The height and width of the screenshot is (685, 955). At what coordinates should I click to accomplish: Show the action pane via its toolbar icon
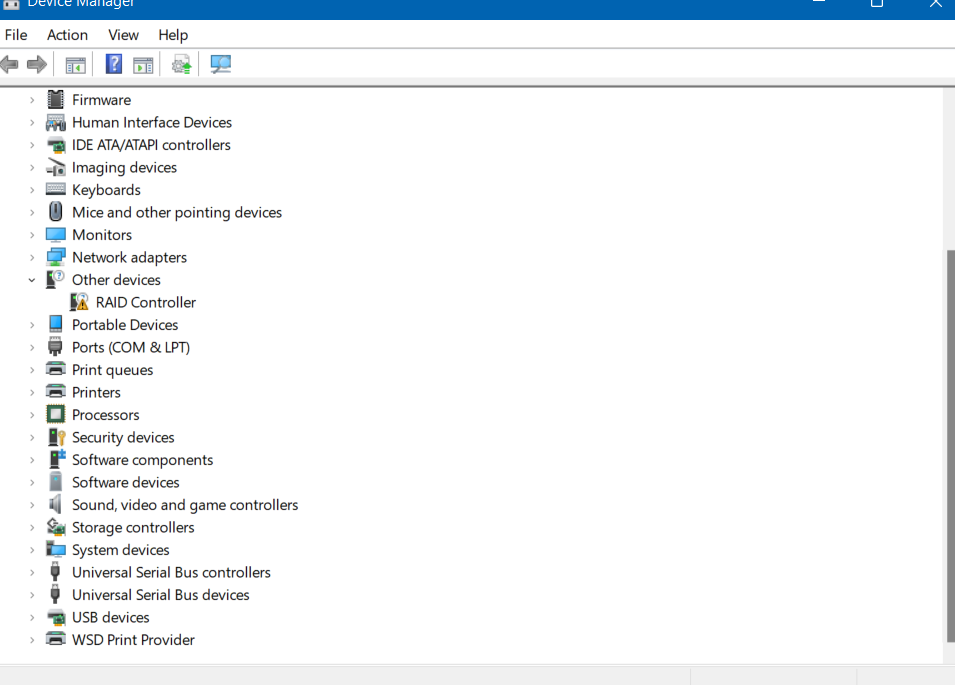[143, 63]
